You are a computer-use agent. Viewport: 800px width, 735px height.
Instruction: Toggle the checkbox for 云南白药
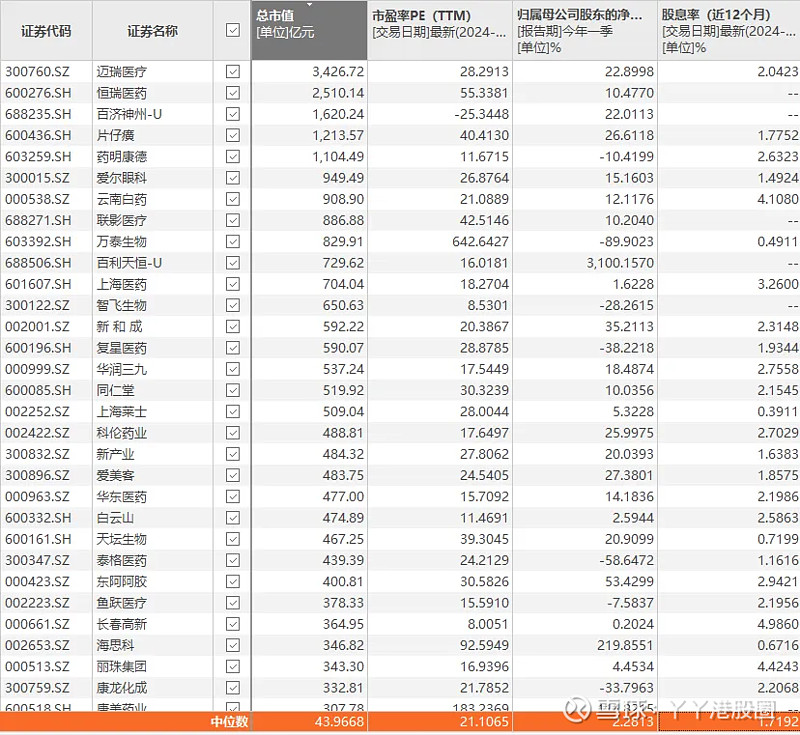coord(233,199)
